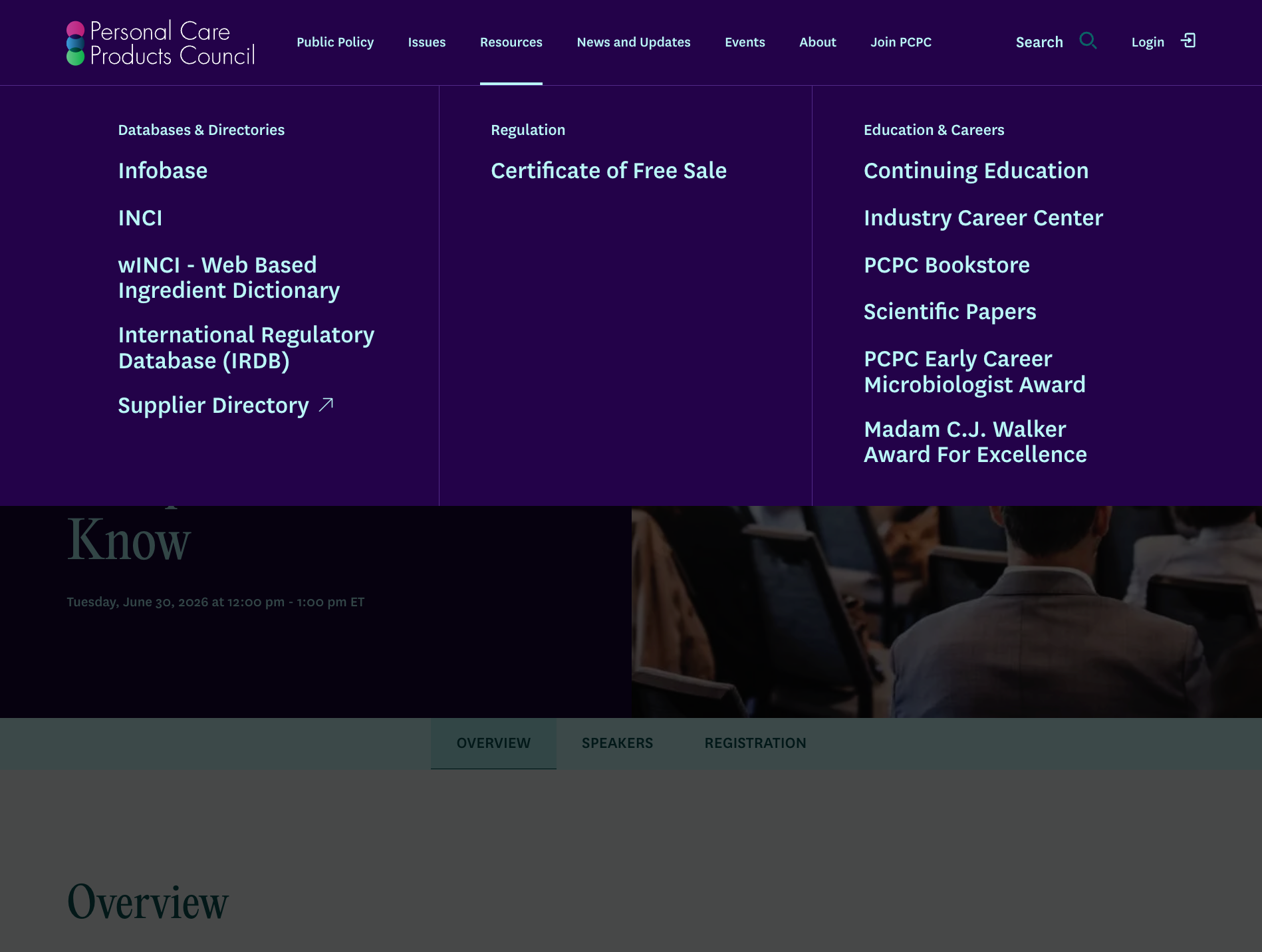Open International Regulatory Database (IRDB)

click(x=246, y=348)
